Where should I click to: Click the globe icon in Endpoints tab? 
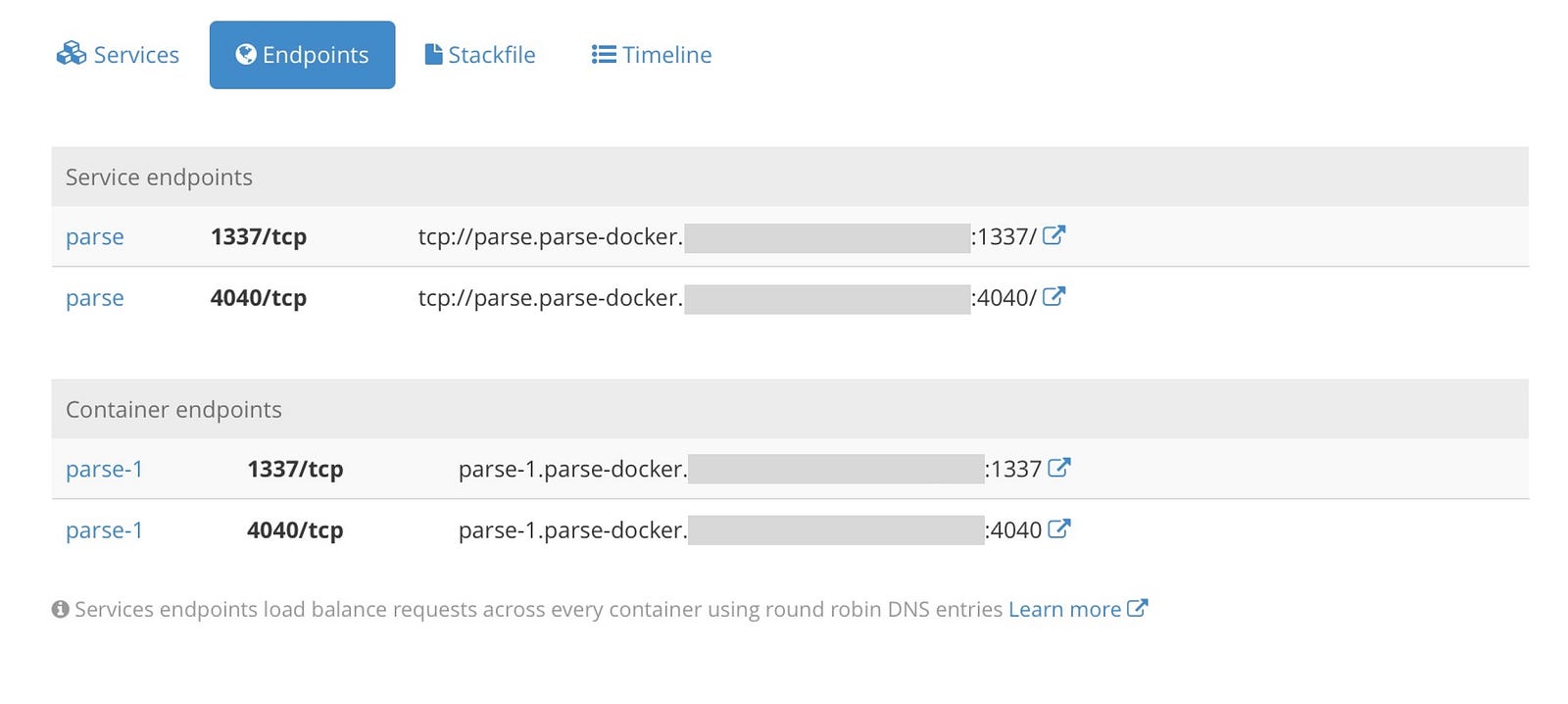point(246,54)
